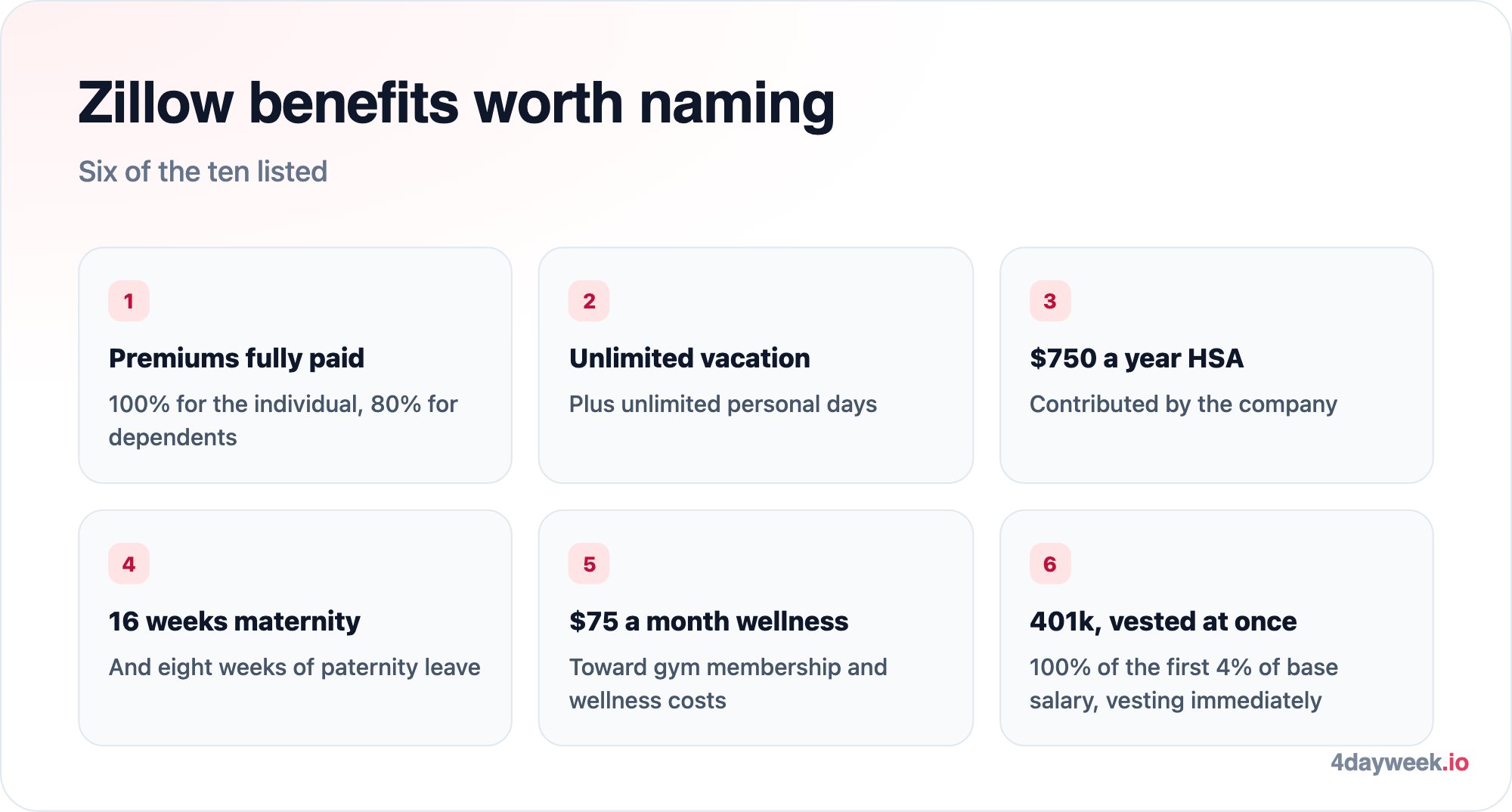Click the number 6 badge

[1050, 564]
